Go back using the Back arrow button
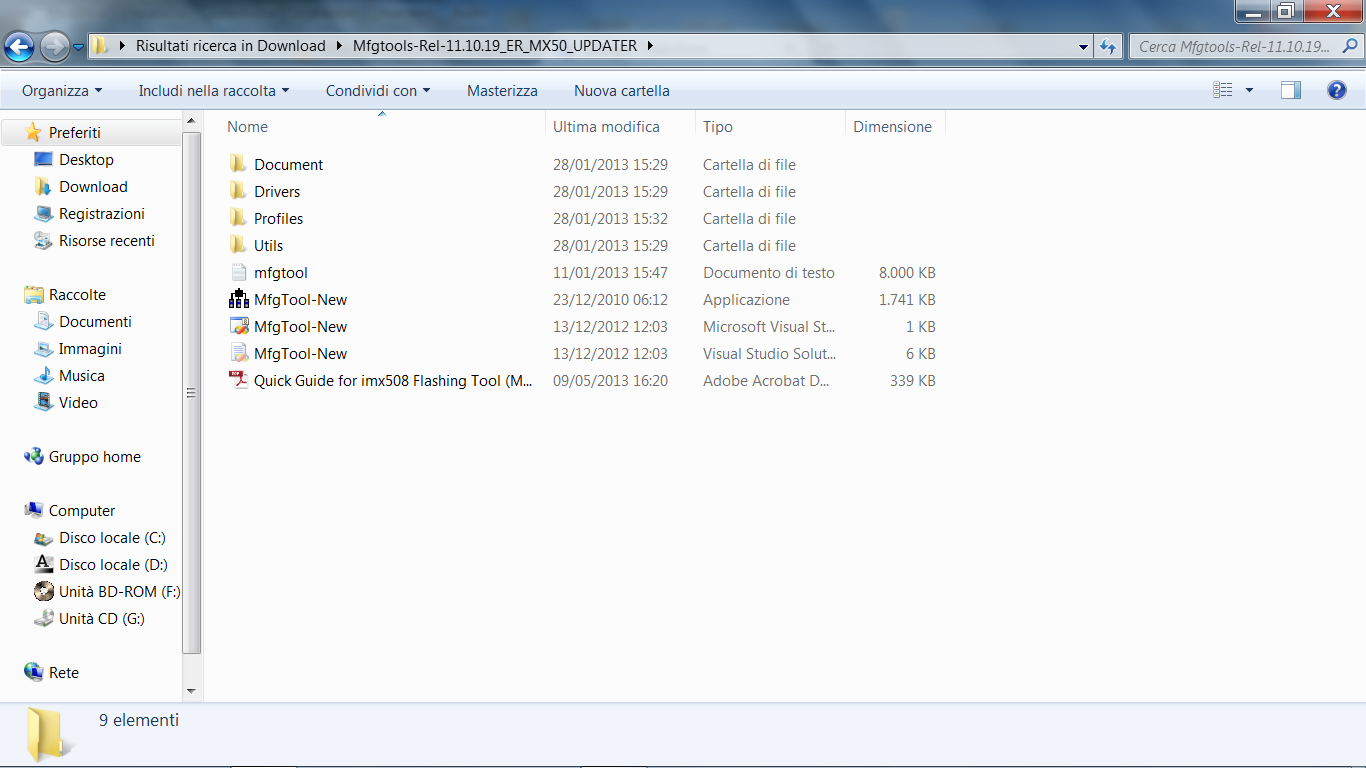 coord(20,46)
